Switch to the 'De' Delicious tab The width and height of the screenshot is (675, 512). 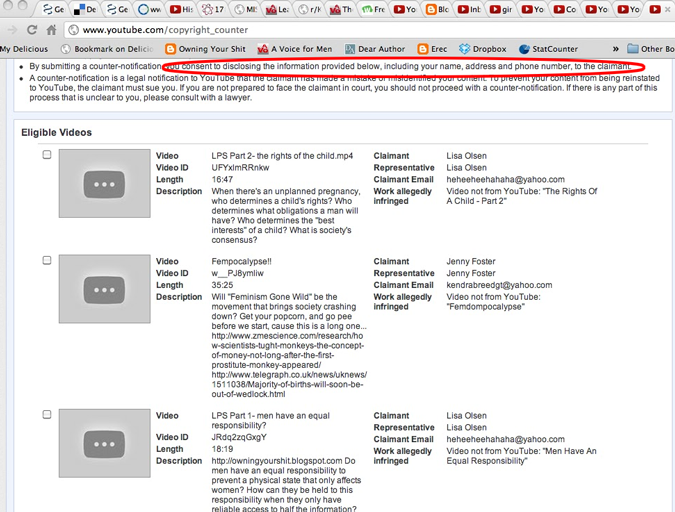(x=85, y=9)
